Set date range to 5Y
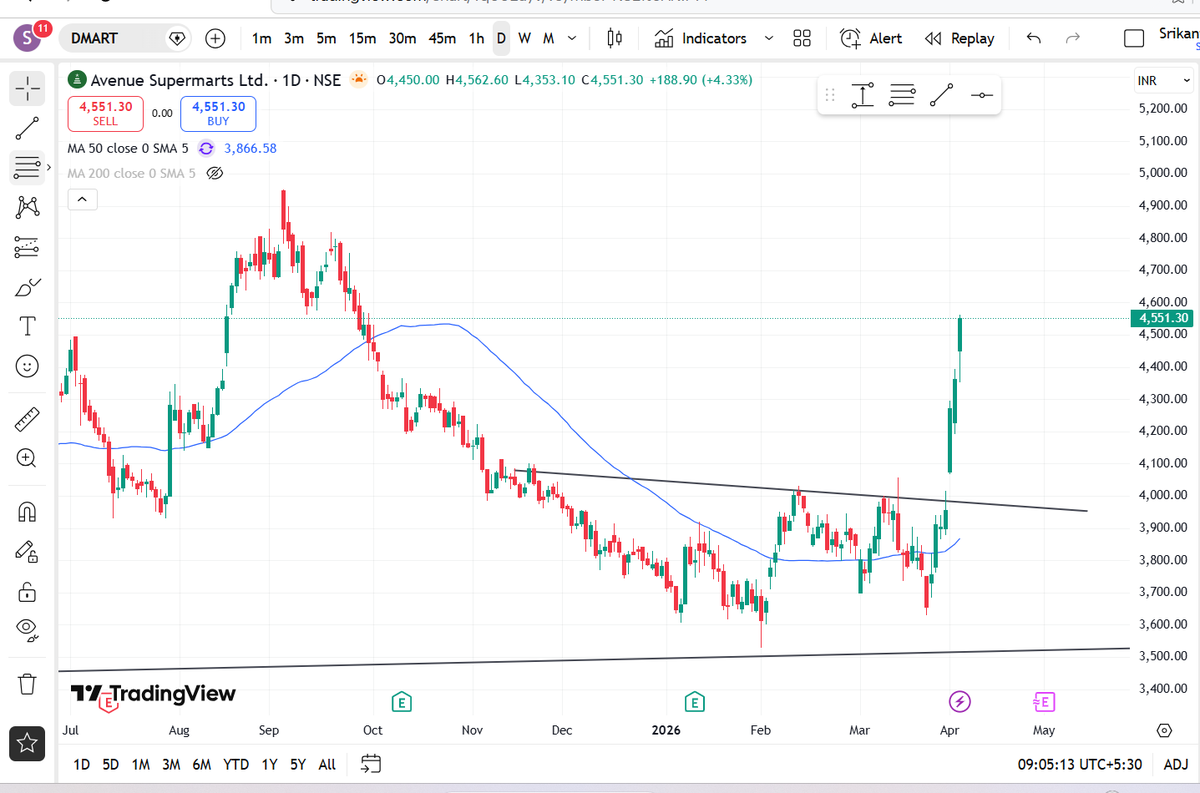 tap(298, 764)
